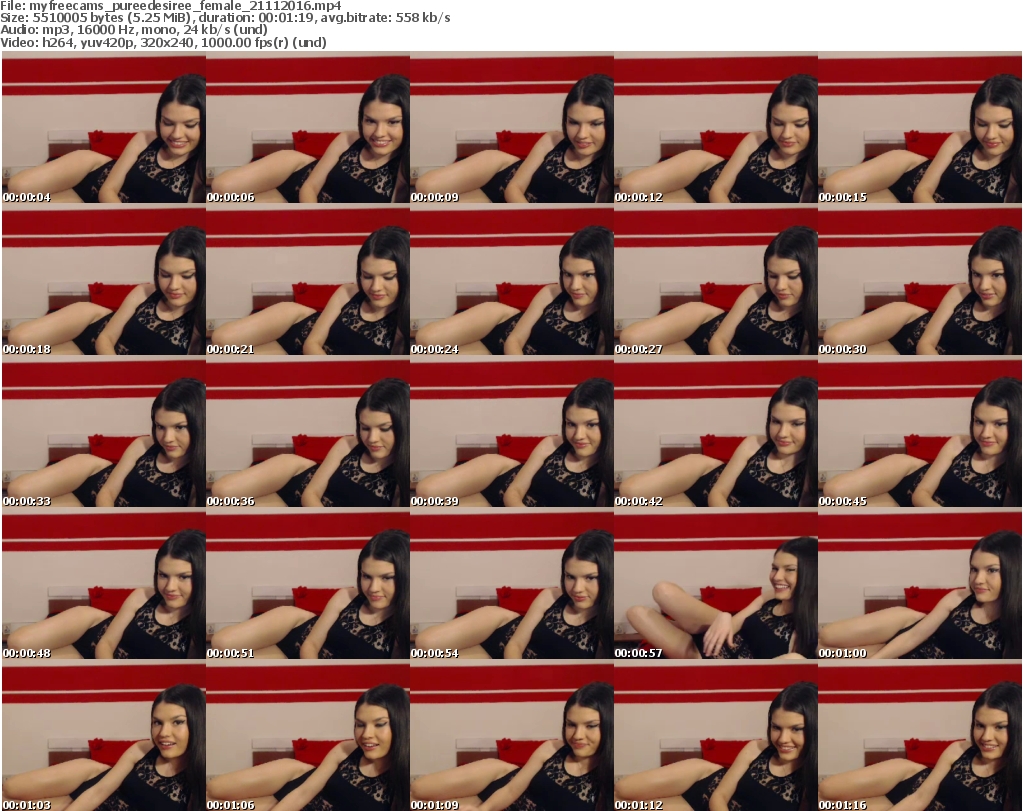Click the 'Audio: mp3, 16000 Hz' line
The image size is (1024, 811).
134,30
